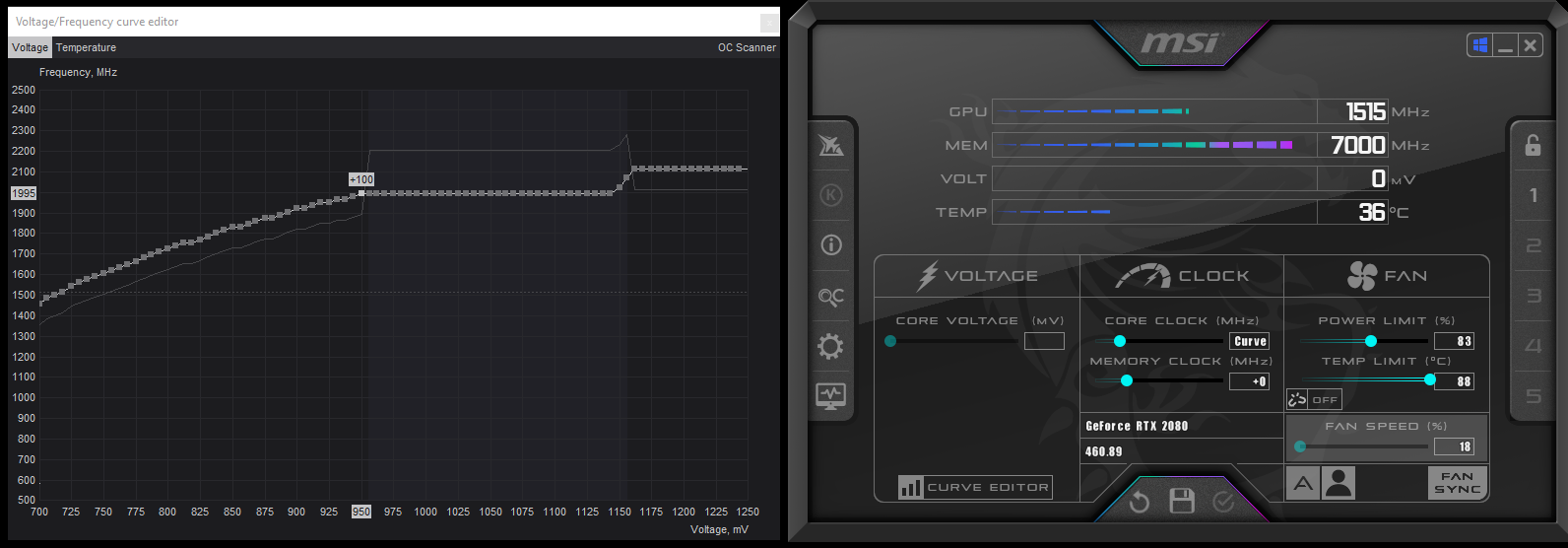This screenshot has height=548, width=1568.
Task: Click the core clock Curve value field
Action: coord(1250,341)
